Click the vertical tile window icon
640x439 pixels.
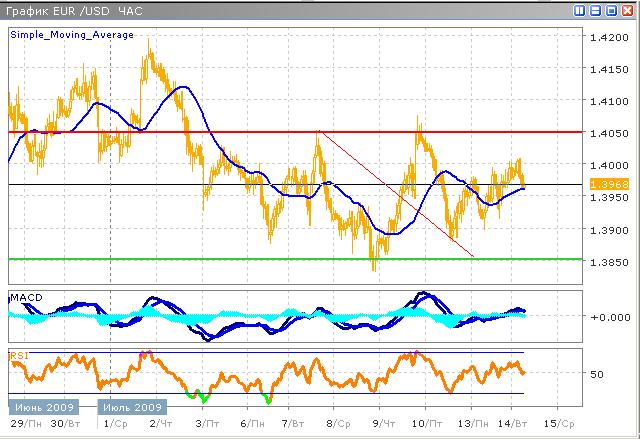click(581, 10)
